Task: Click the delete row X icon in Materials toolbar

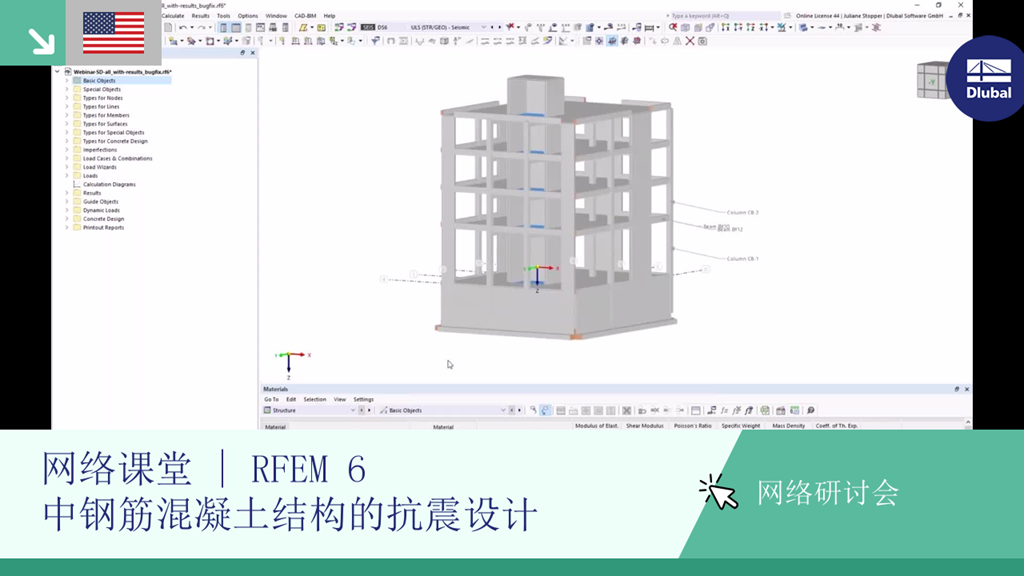Action: coord(626,410)
